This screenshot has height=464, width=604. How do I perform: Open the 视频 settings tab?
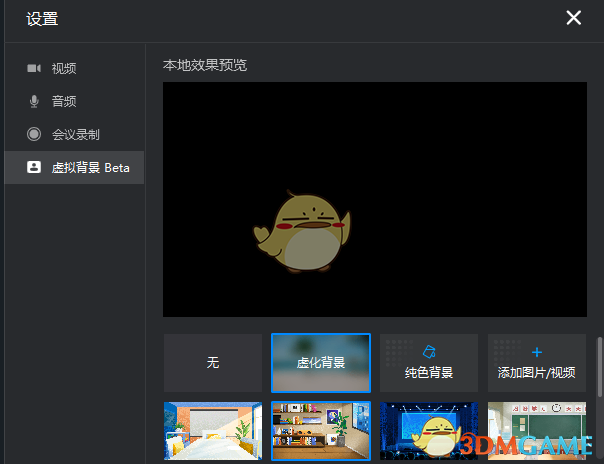pyautogui.click(x=64, y=68)
